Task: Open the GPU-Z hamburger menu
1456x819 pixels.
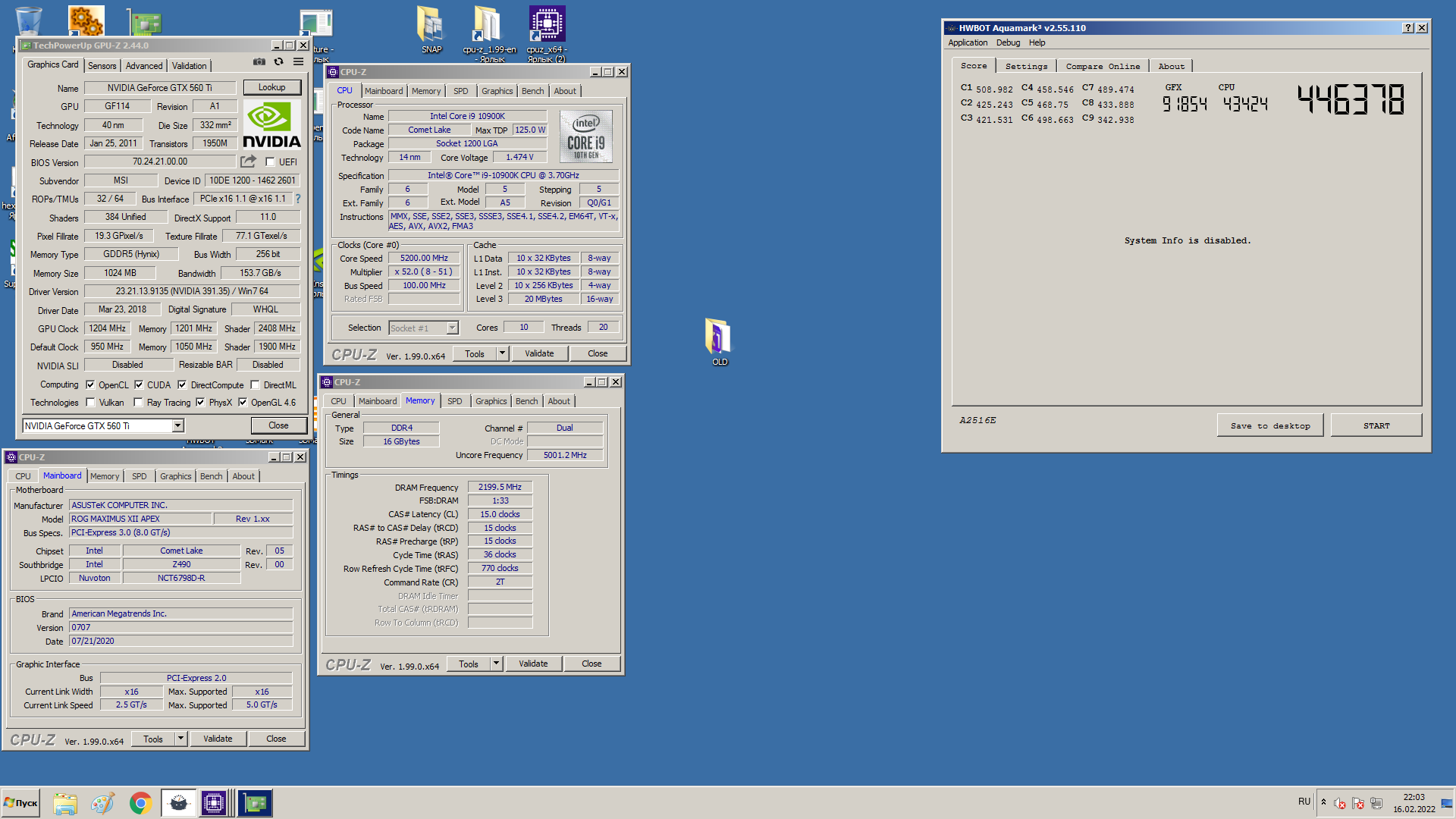Action: [299, 62]
